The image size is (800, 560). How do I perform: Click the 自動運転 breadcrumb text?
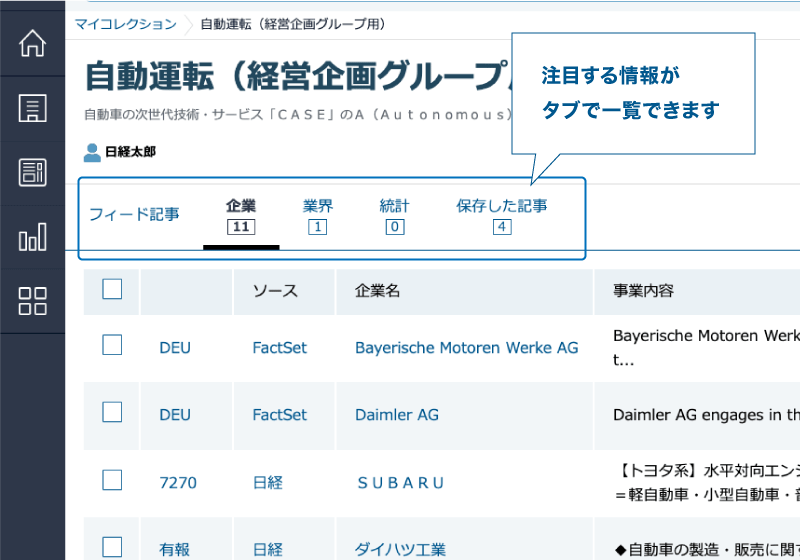pyautogui.click(x=293, y=24)
